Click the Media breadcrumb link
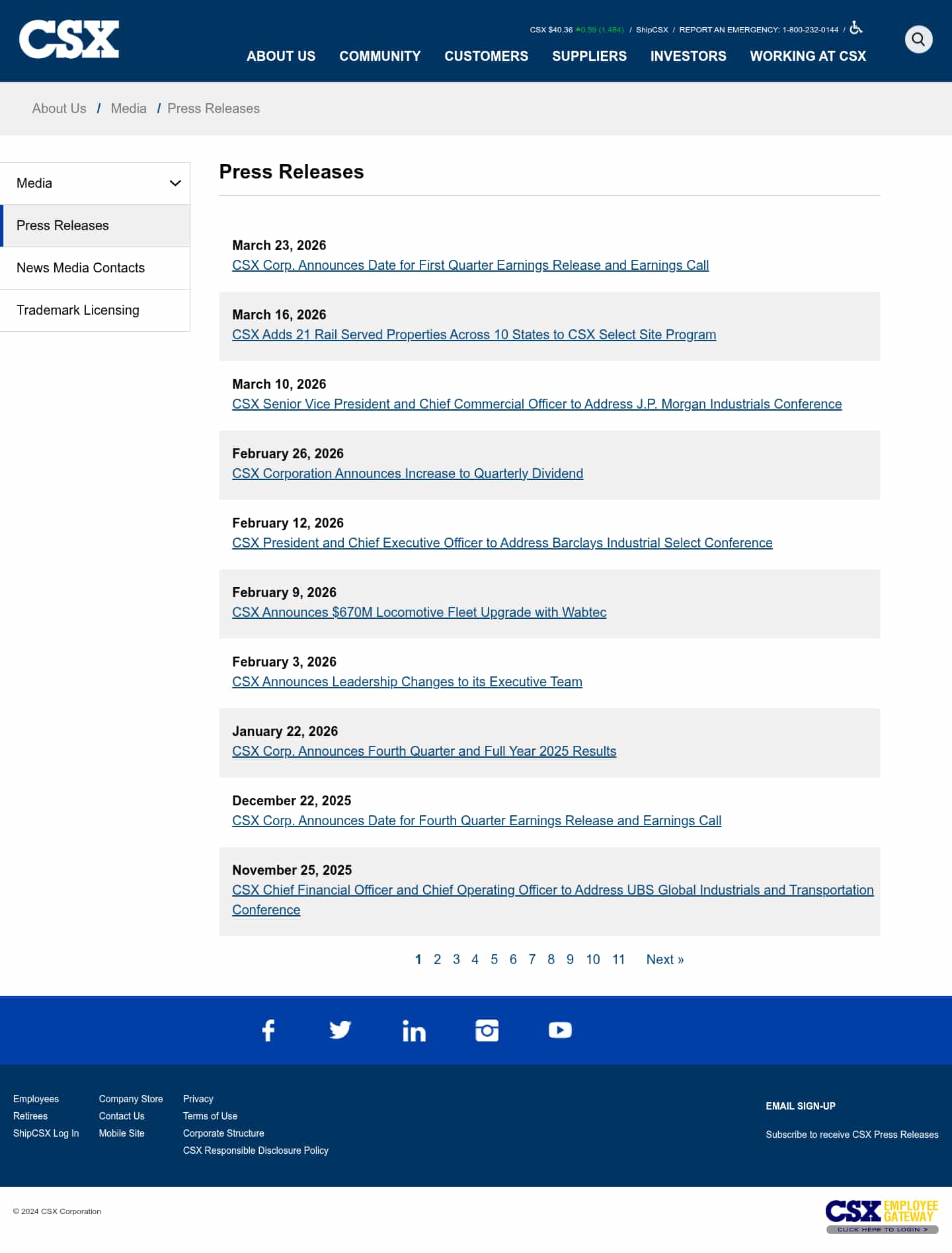952x1253 pixels. pyautogui.click(x=128, y=108)
